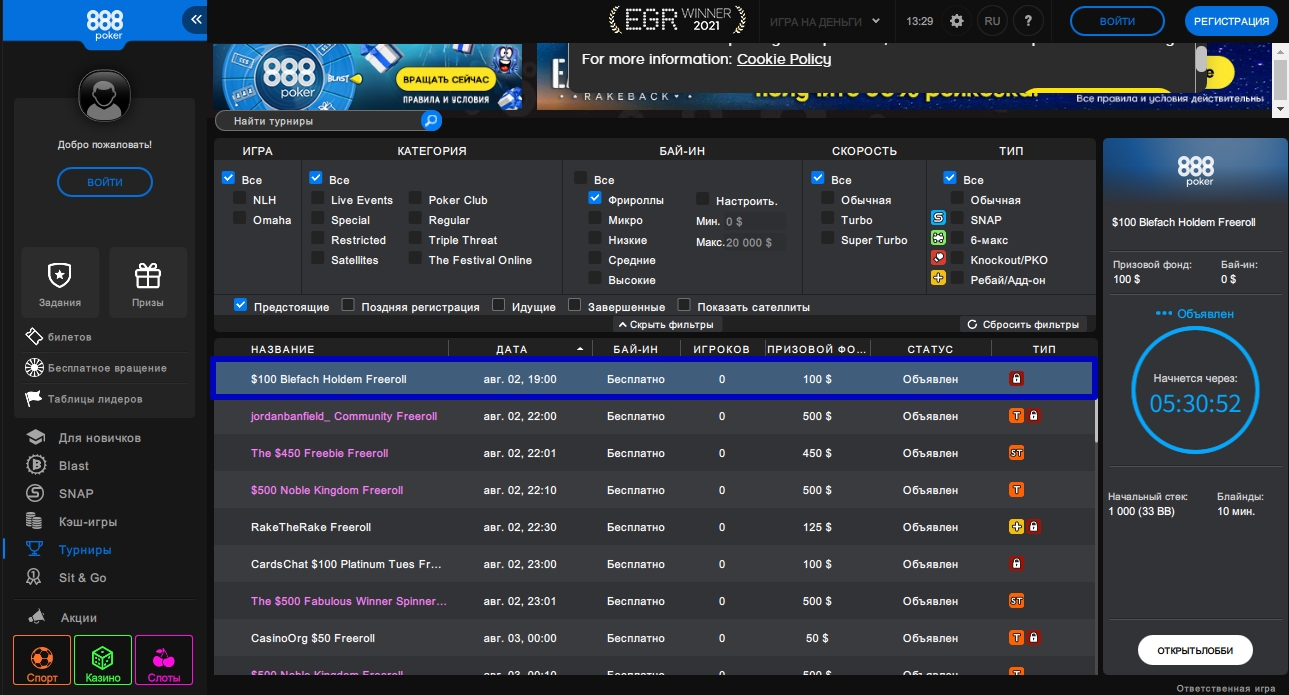Open the Cookie Policy link
The height and width of the screenshot is (695, 1289).
coord(784,59)
